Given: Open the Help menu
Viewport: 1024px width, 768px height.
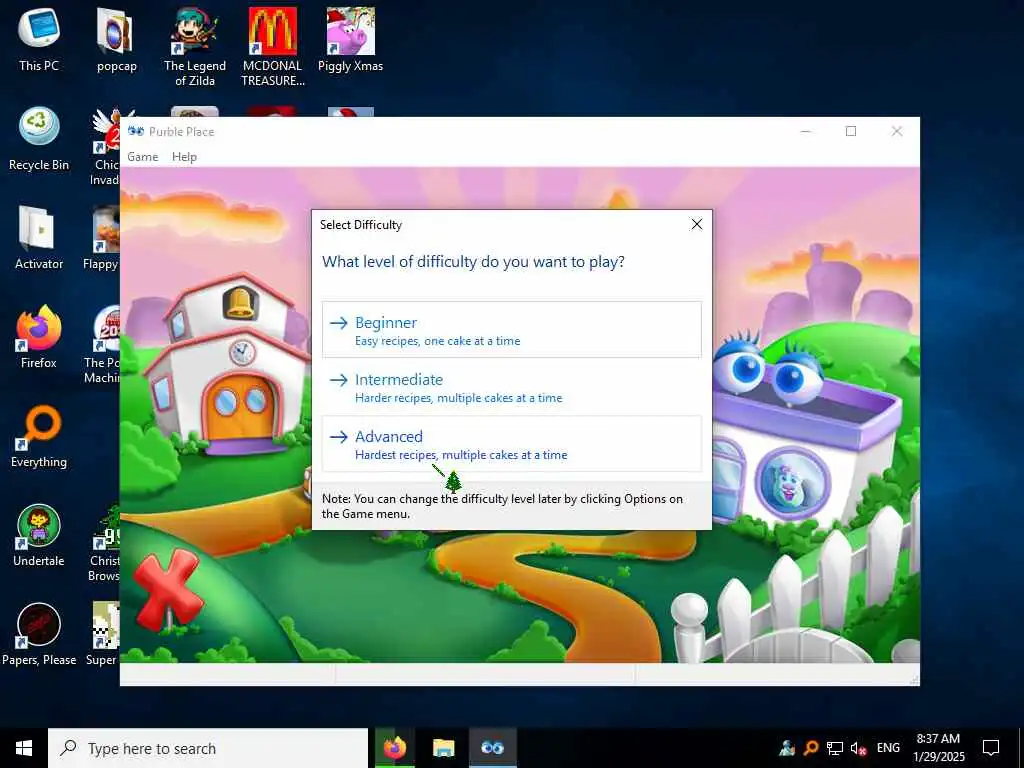Looking at the screenshot, I should pos(184,157).
